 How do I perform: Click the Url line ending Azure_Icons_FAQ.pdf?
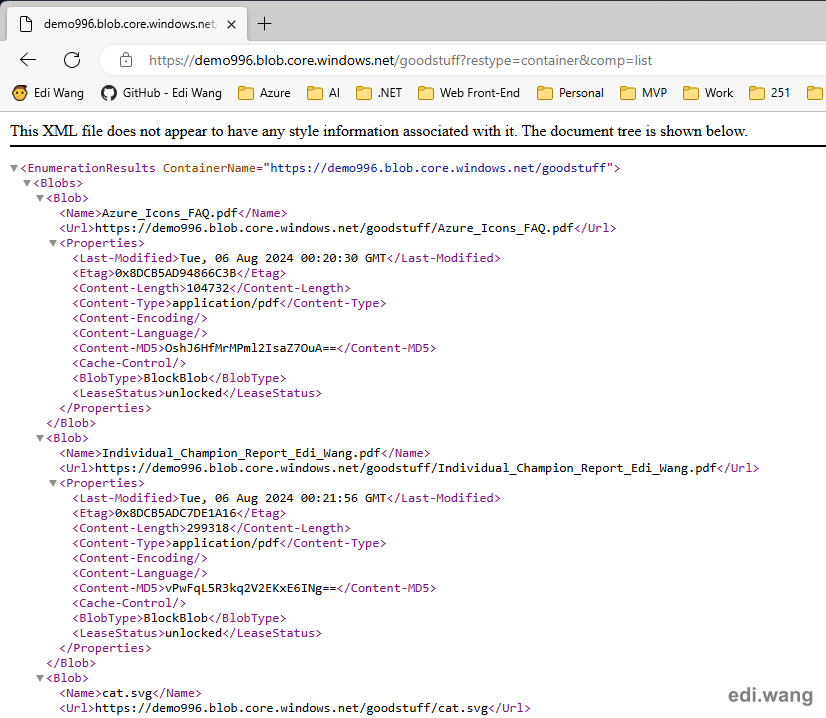tap(338, 228)
